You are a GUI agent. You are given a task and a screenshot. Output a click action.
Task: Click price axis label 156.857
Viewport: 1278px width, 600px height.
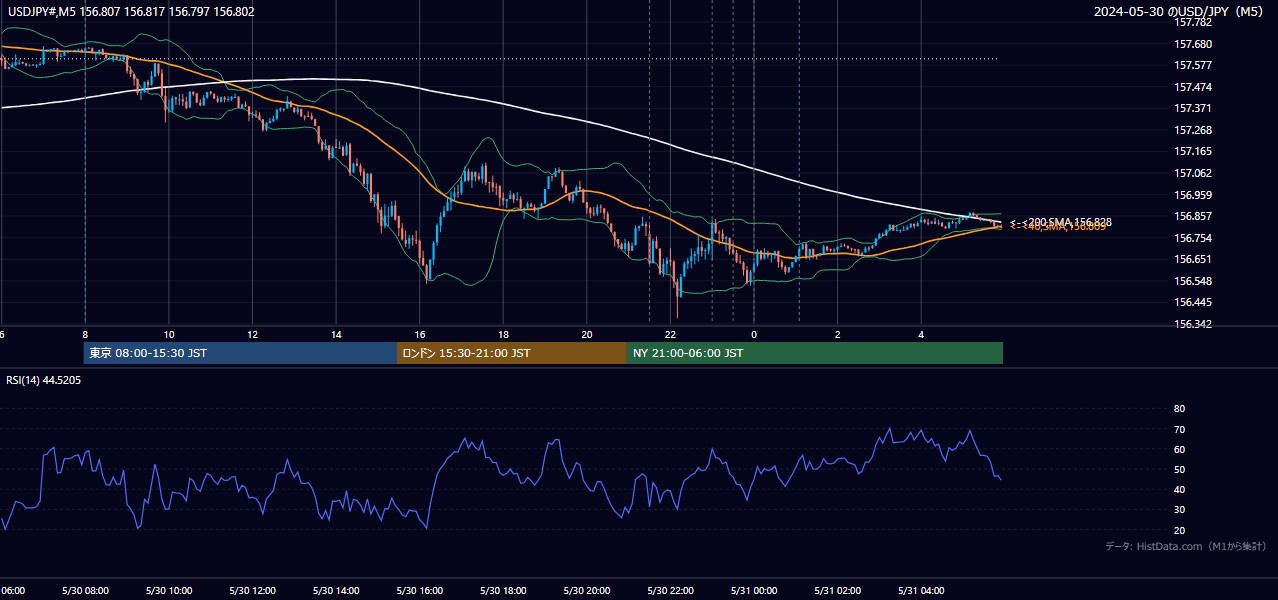tap(1193, 216)
